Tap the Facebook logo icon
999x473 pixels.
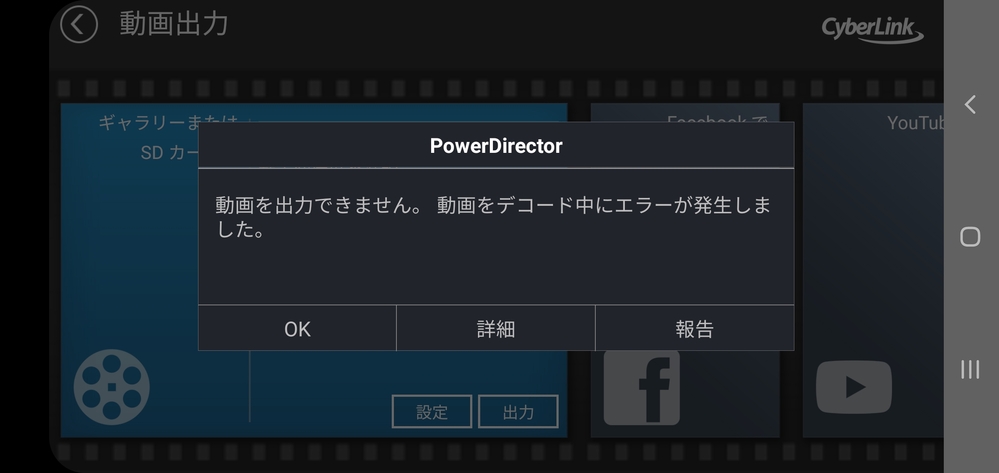coord(642,388)
